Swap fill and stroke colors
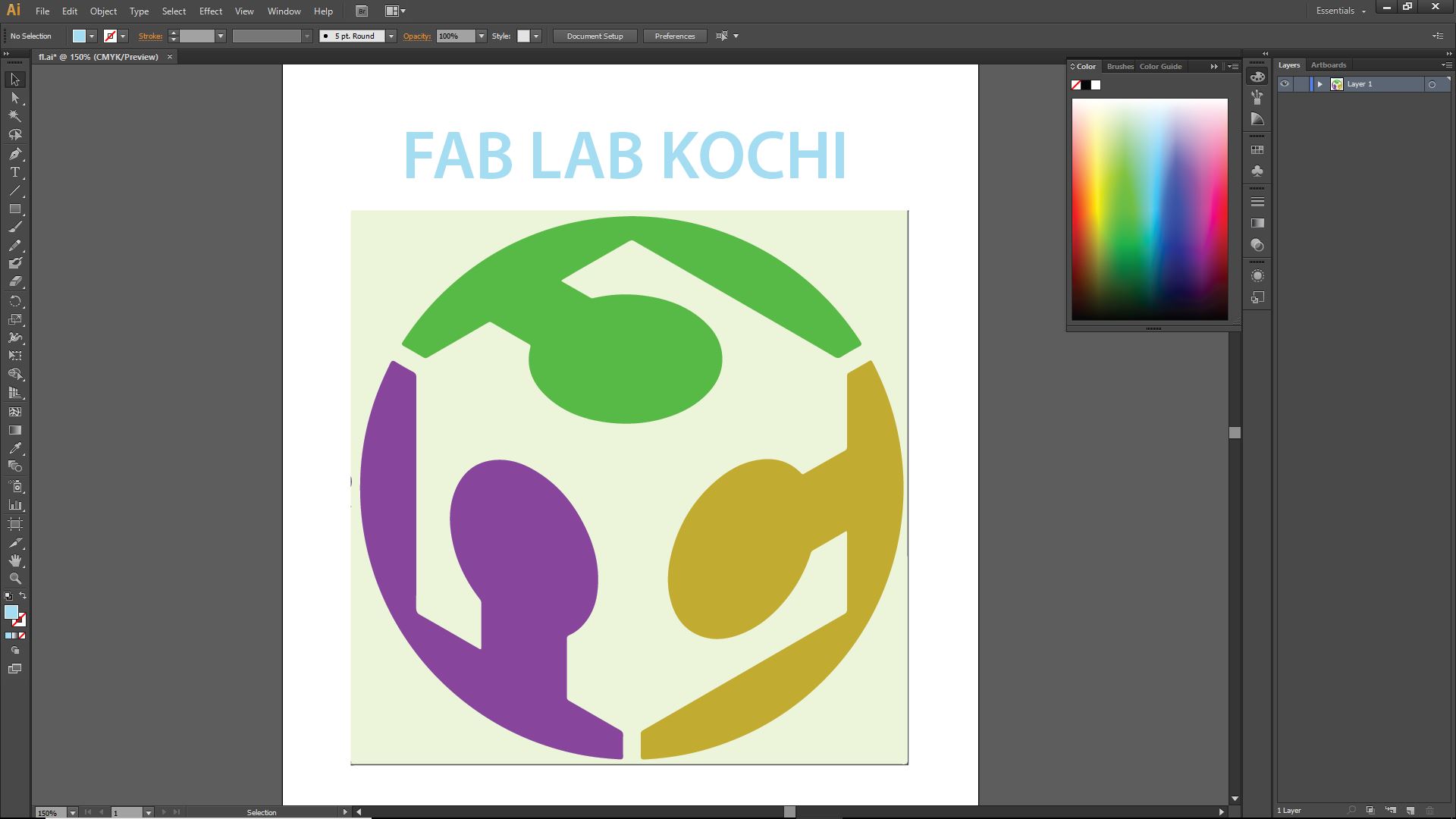The height and width of the screenshot is (819, 1456). (x=23, y=595)
